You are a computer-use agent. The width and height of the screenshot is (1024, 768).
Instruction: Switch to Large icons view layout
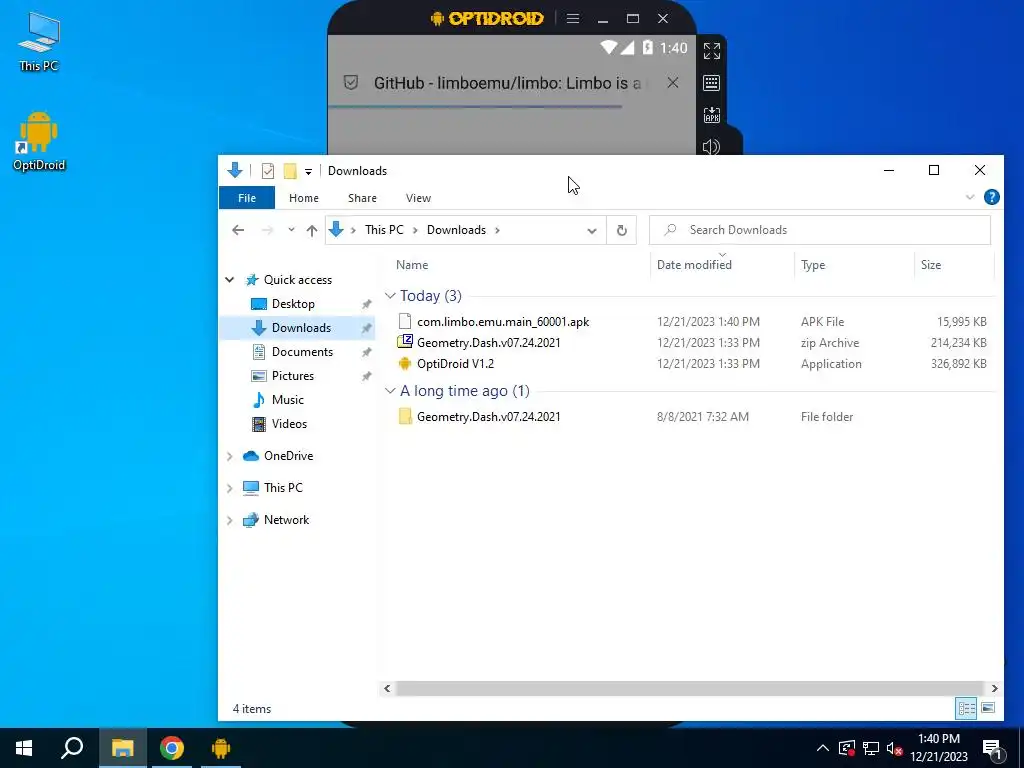(988, 708)
